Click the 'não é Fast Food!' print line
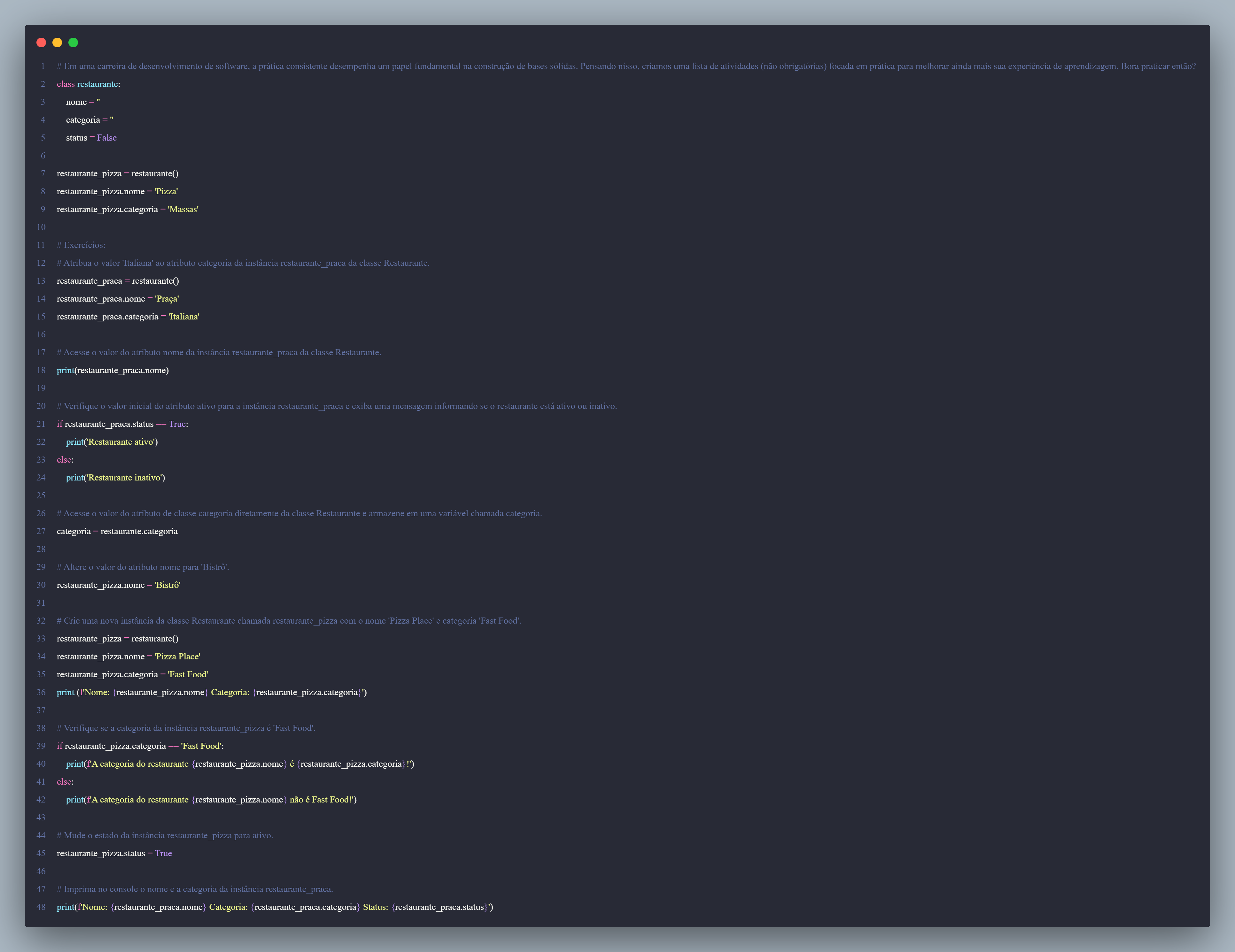The image size is (1235, 952). (x=212, y=800)
